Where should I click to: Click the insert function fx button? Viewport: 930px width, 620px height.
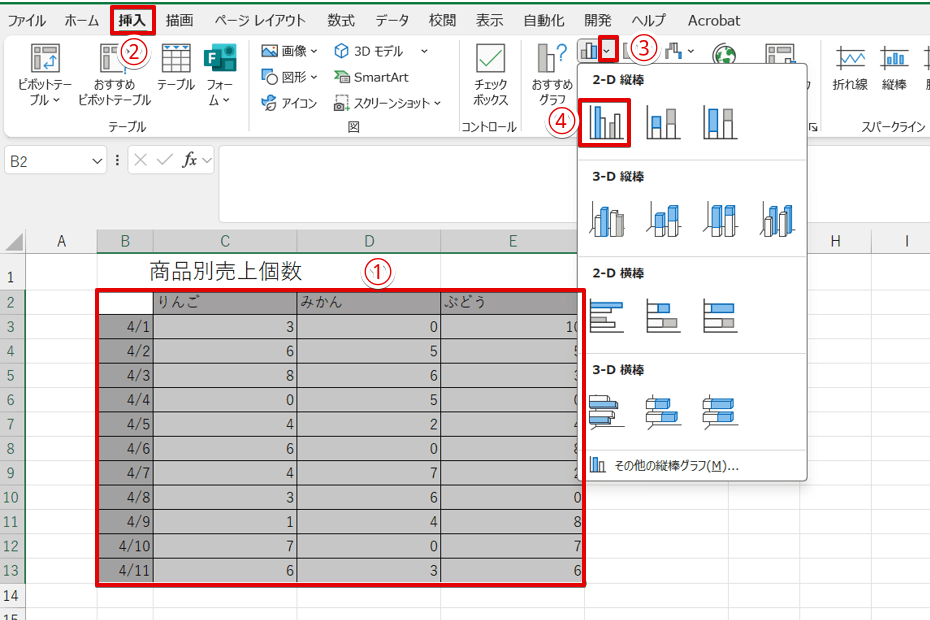pos(189,160)
